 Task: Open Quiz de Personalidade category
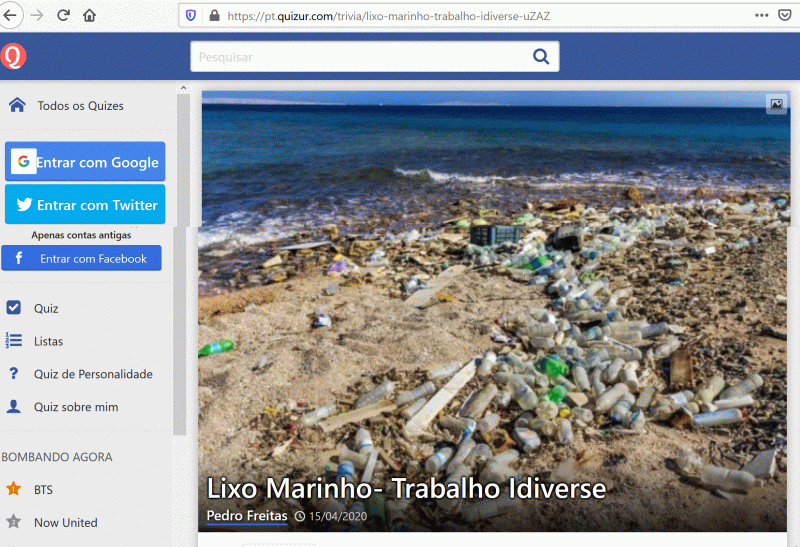pyautogui.click(x=93, y=374)
